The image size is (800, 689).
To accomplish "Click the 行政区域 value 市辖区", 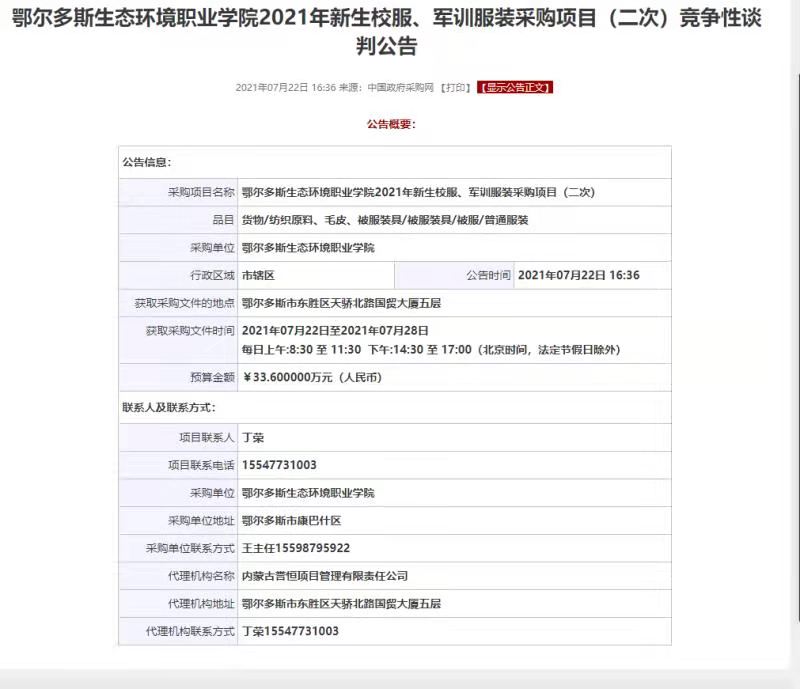I will tap(258, 275).
